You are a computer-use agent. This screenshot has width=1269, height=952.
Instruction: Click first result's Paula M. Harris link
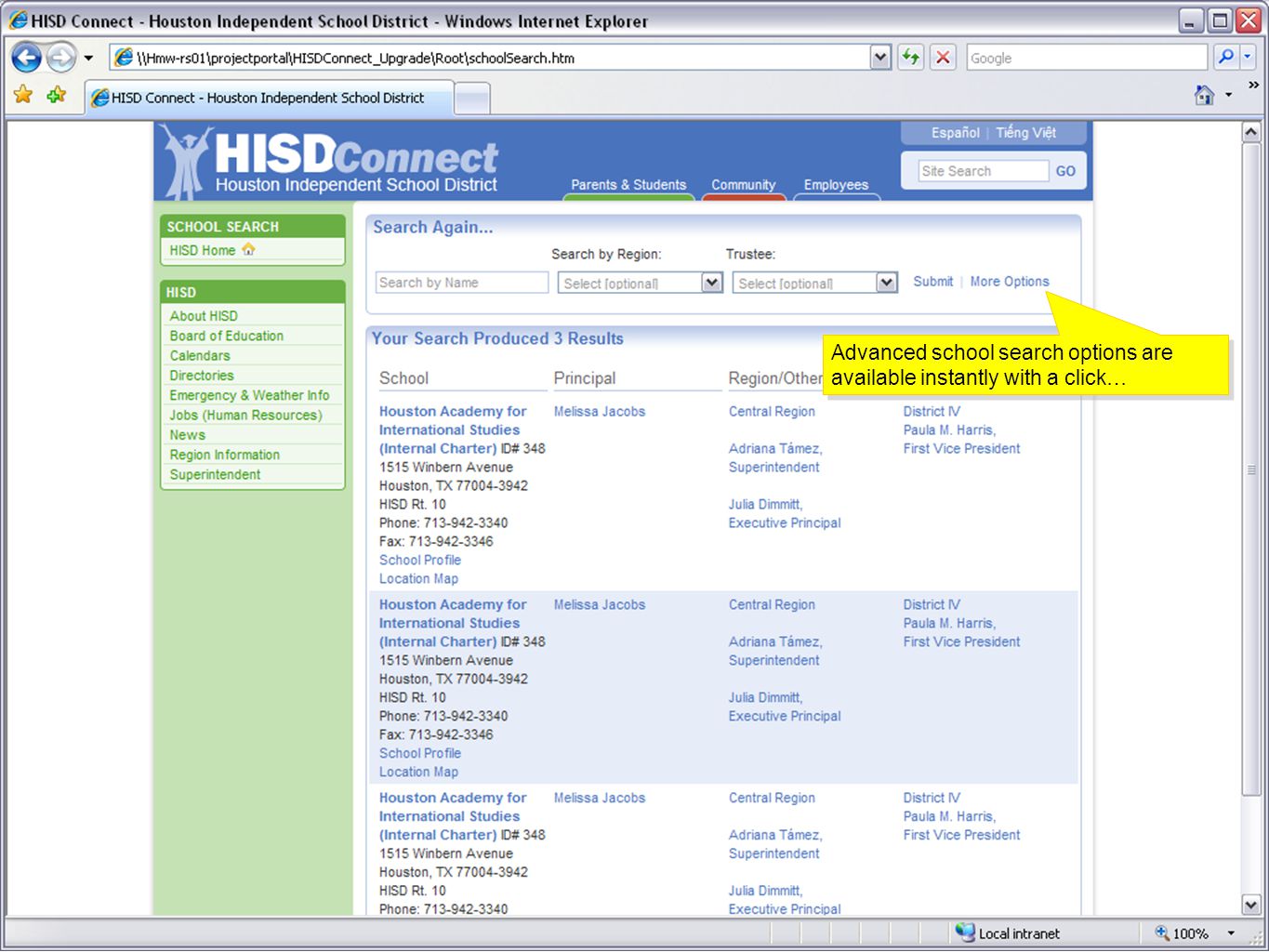pos(949,430)
